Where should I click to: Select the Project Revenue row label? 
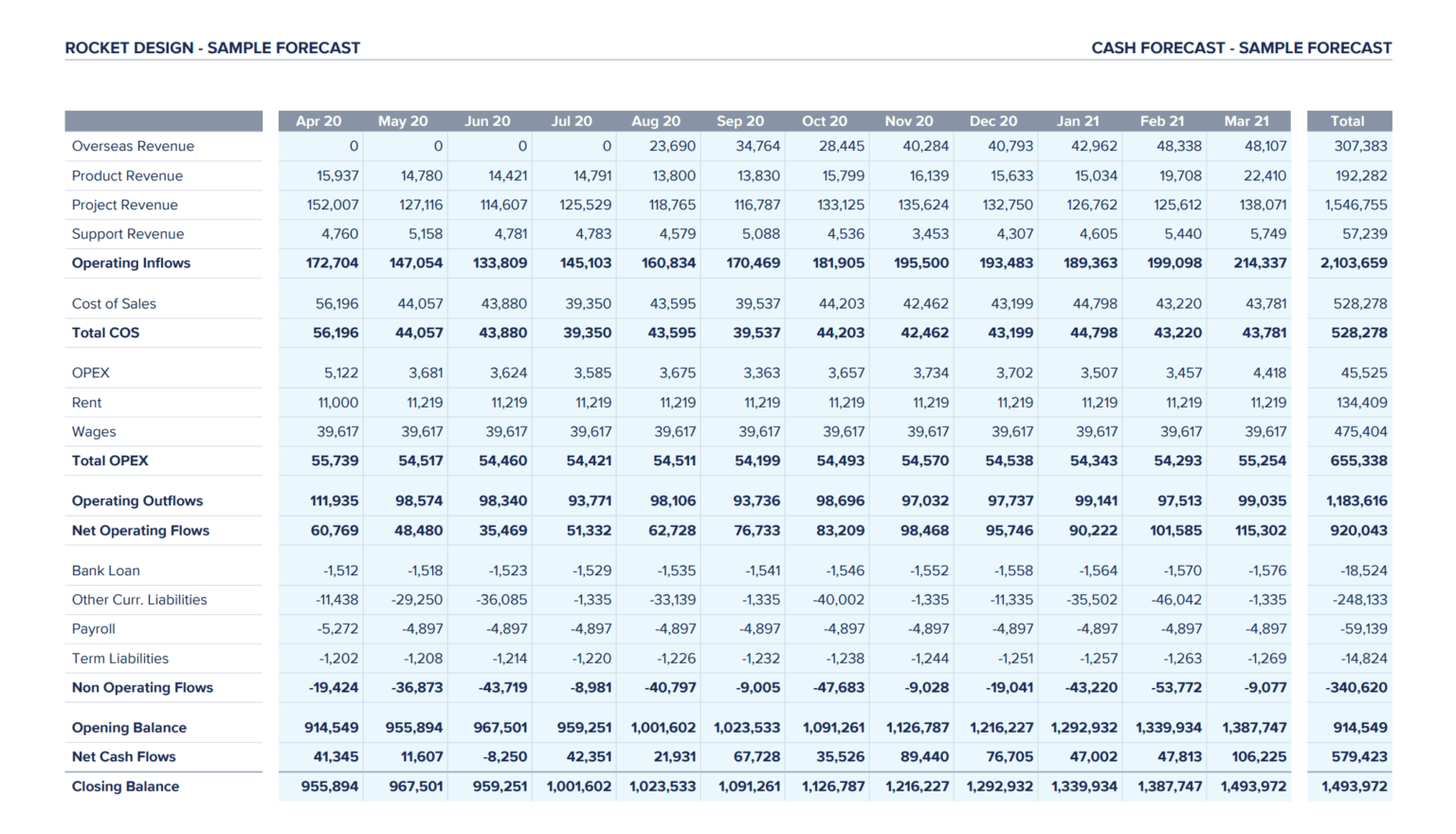(x=124, y=205)
